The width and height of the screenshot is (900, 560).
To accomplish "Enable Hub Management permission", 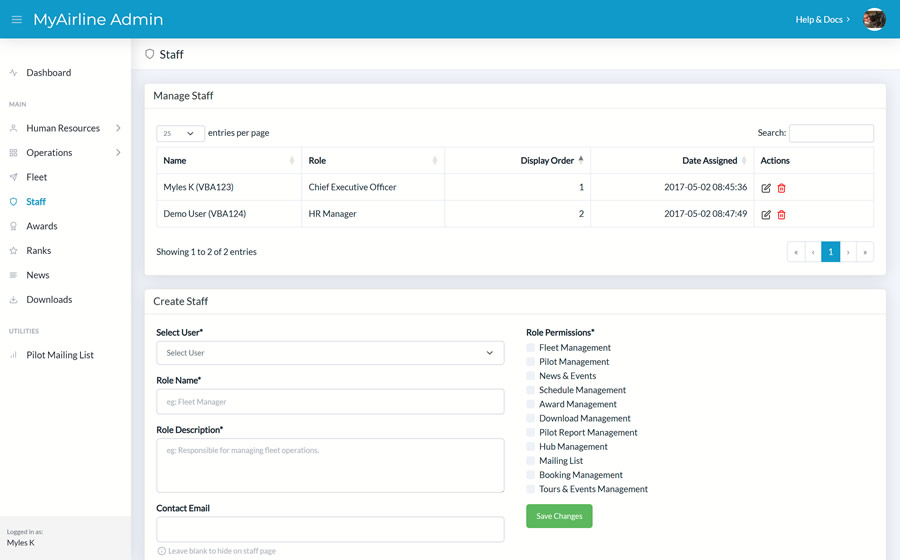I will click(x=530, y=446).
